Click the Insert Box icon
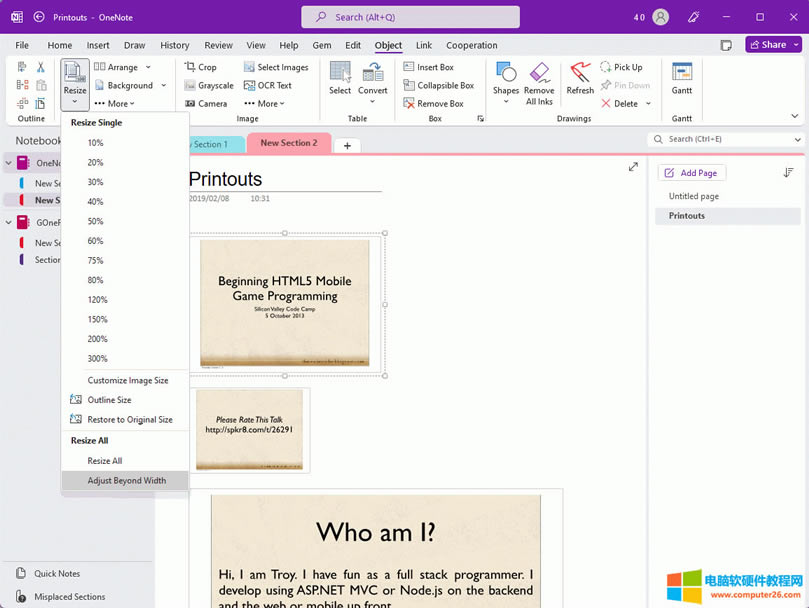This screenshot has width=809, height=608. tap(409, 67)
